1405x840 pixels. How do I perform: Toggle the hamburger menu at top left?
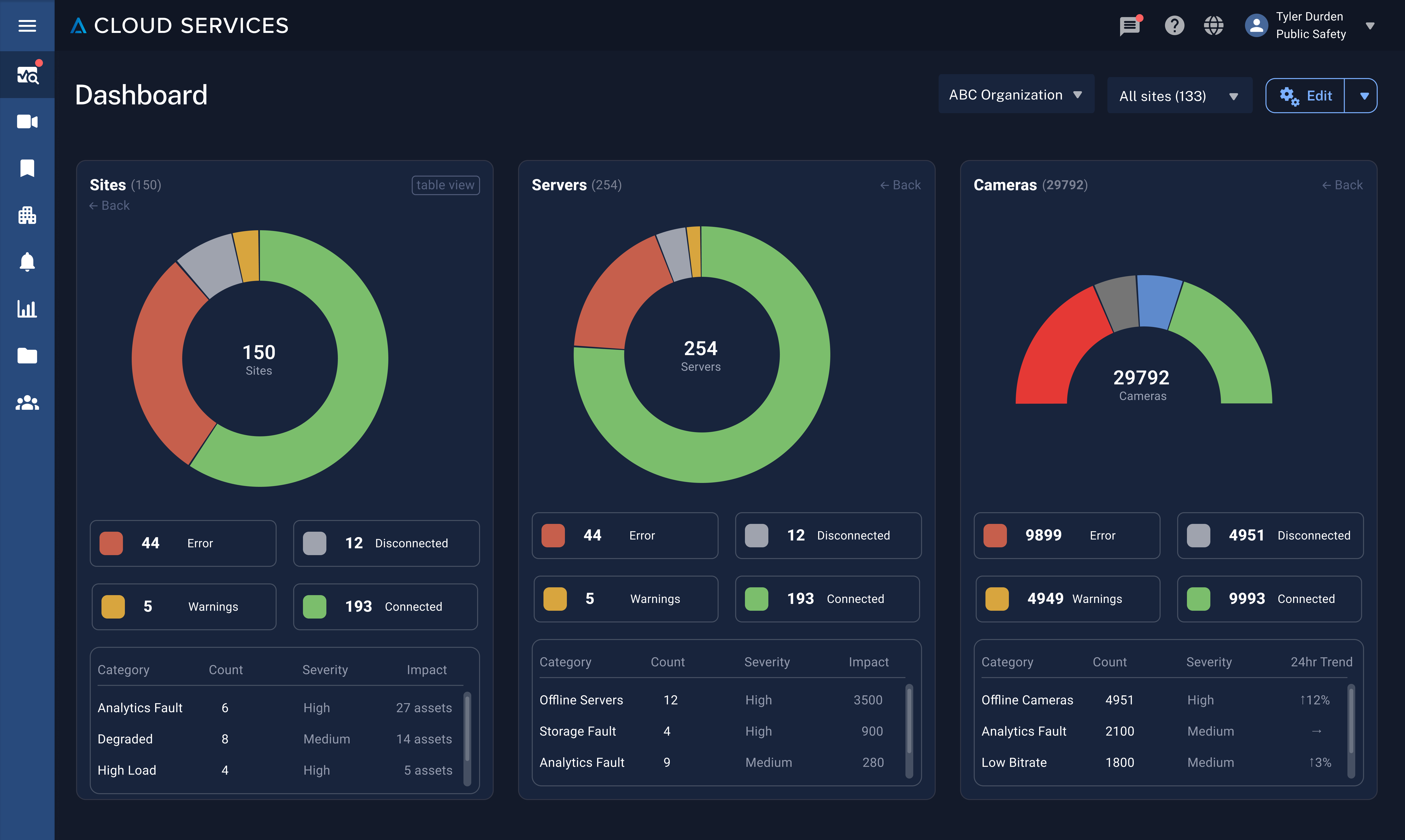coord(27,25)
